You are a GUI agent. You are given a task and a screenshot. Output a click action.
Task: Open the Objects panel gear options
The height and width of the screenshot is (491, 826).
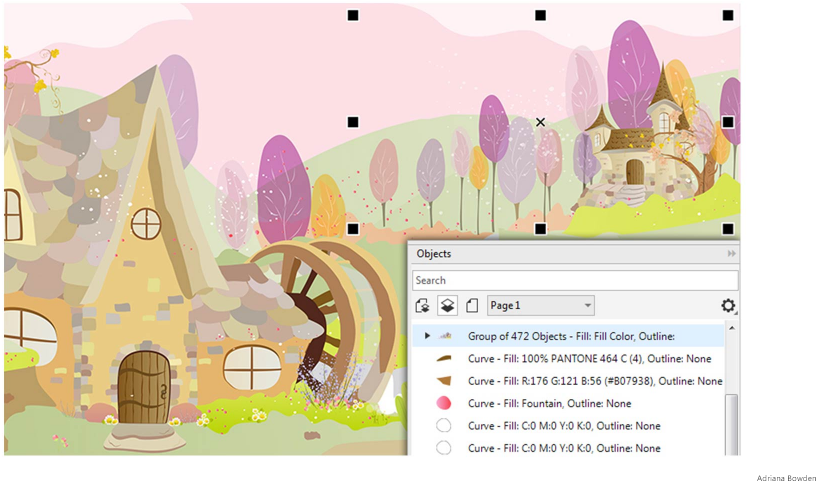(x=728, y=306)
